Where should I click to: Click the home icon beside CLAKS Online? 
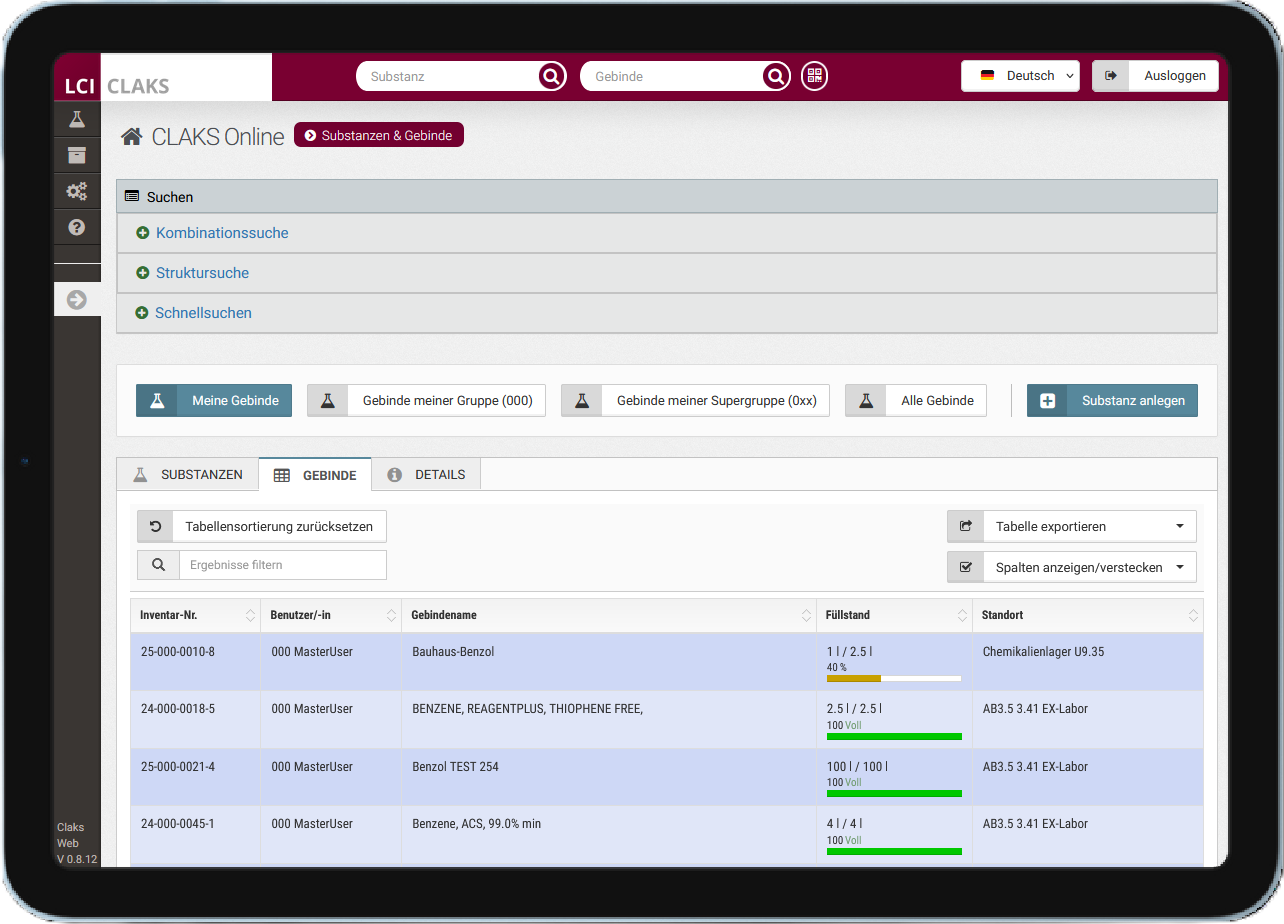click(131, 137)
